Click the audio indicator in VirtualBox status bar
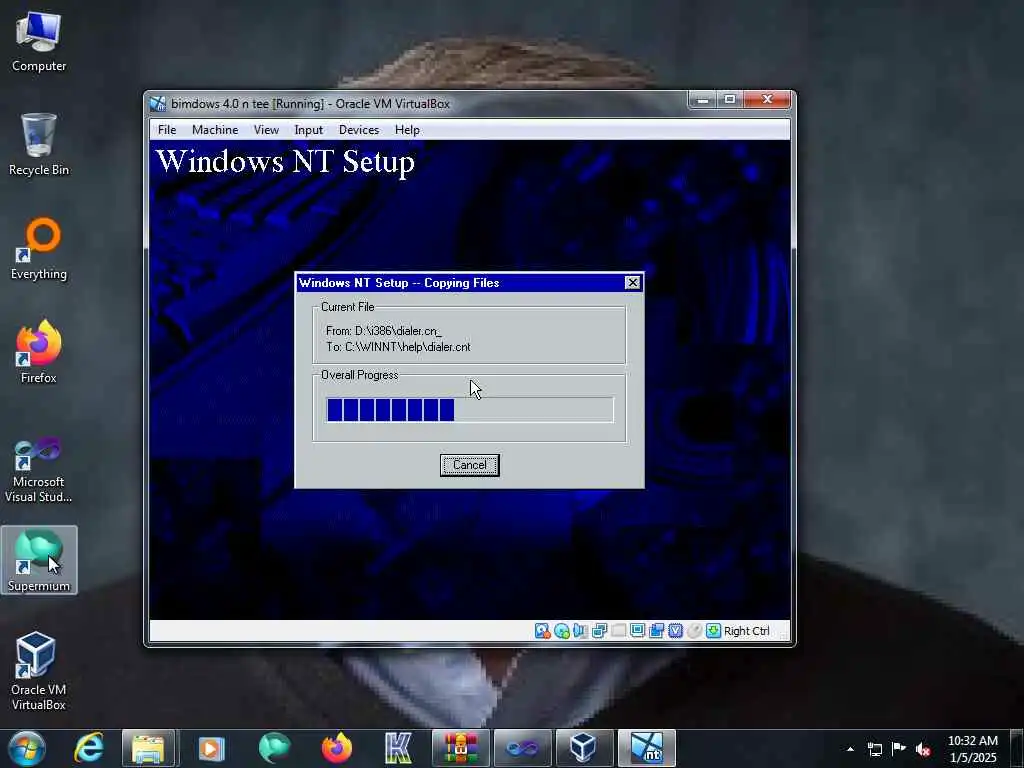 [x=580, y=631]
